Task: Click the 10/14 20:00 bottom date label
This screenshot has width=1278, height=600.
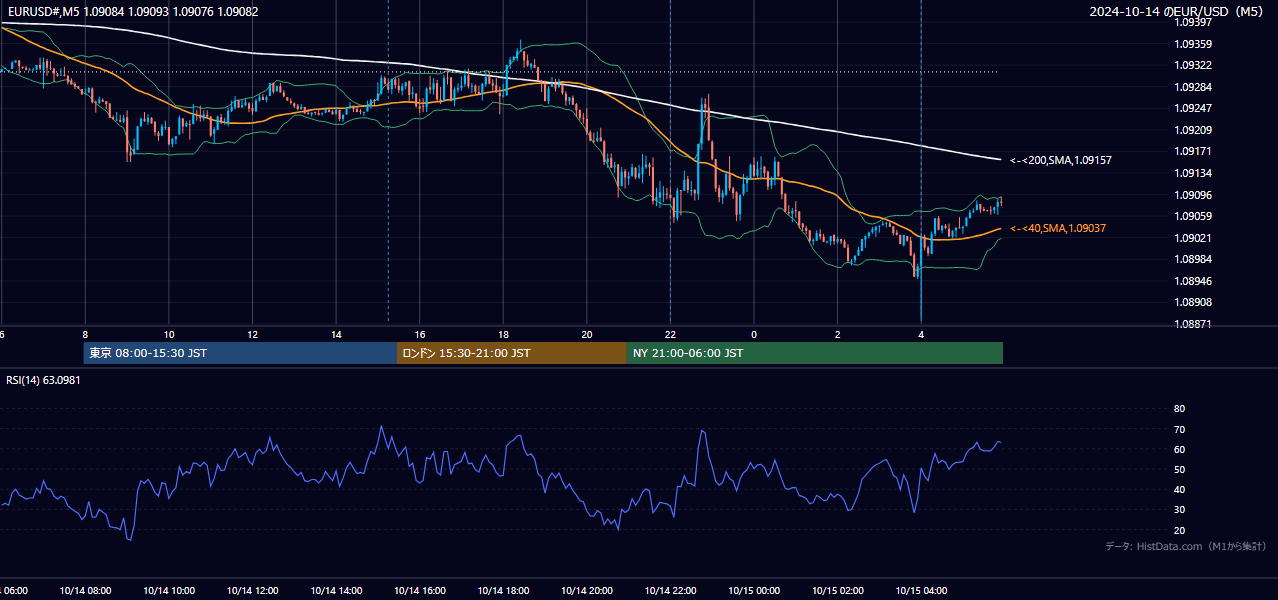Action: 587,590
